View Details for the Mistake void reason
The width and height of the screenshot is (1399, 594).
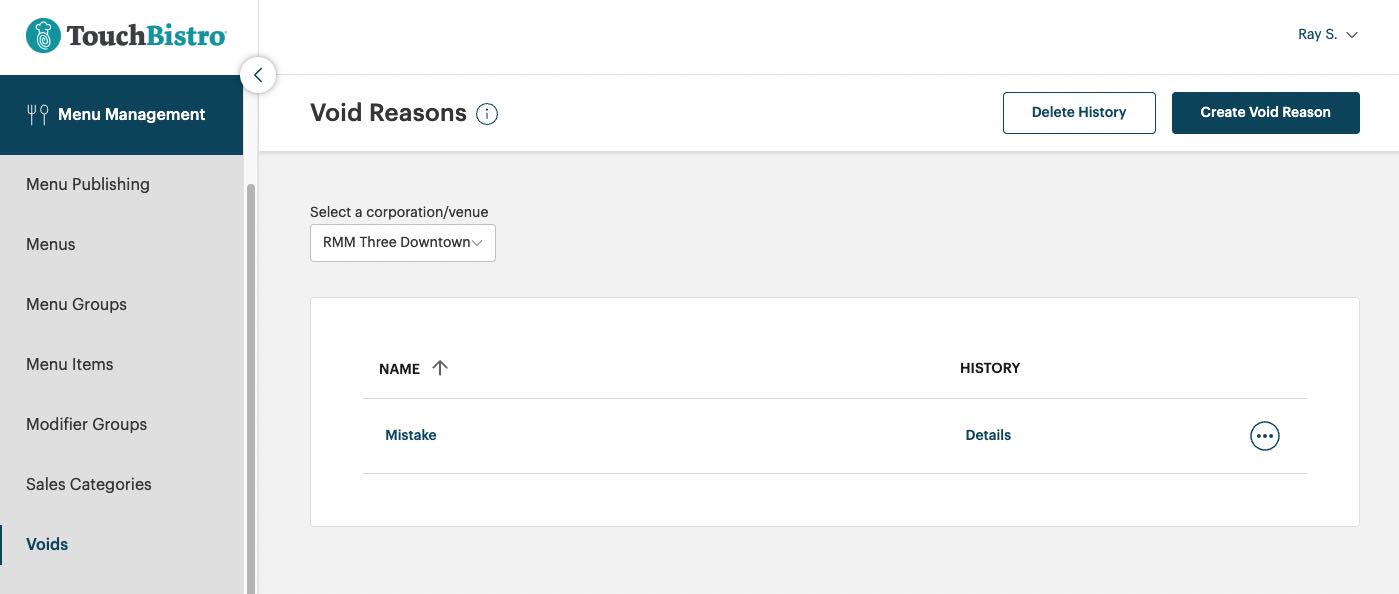tap(987, 435)
